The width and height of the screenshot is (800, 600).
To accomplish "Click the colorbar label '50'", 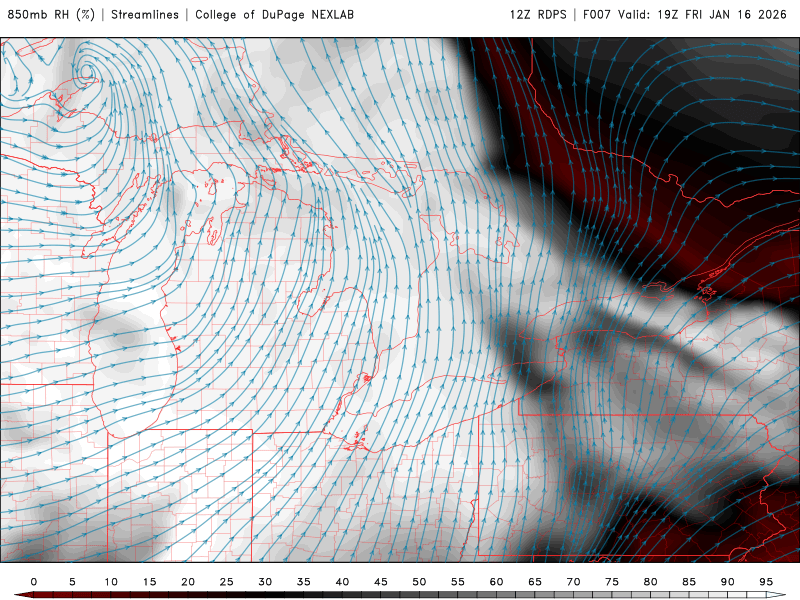I will (419, 582).
